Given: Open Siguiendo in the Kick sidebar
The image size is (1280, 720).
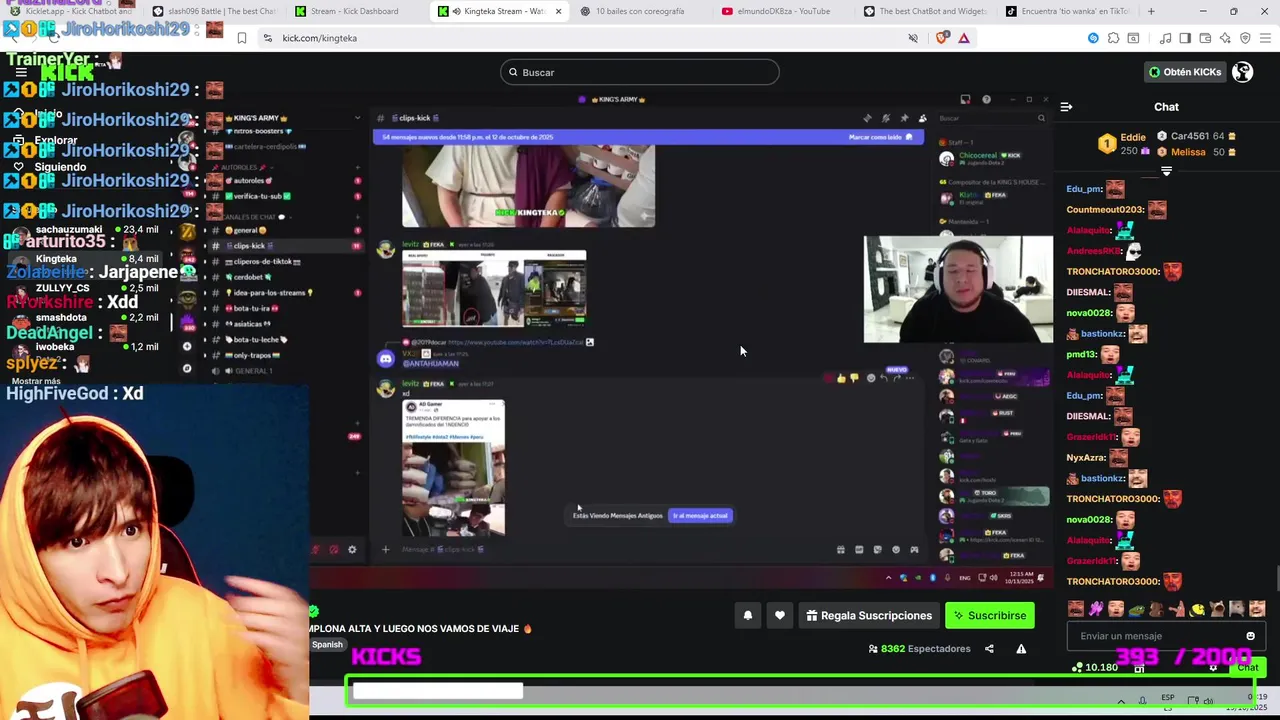Looking at the screenshot, I should pos(50,167).
